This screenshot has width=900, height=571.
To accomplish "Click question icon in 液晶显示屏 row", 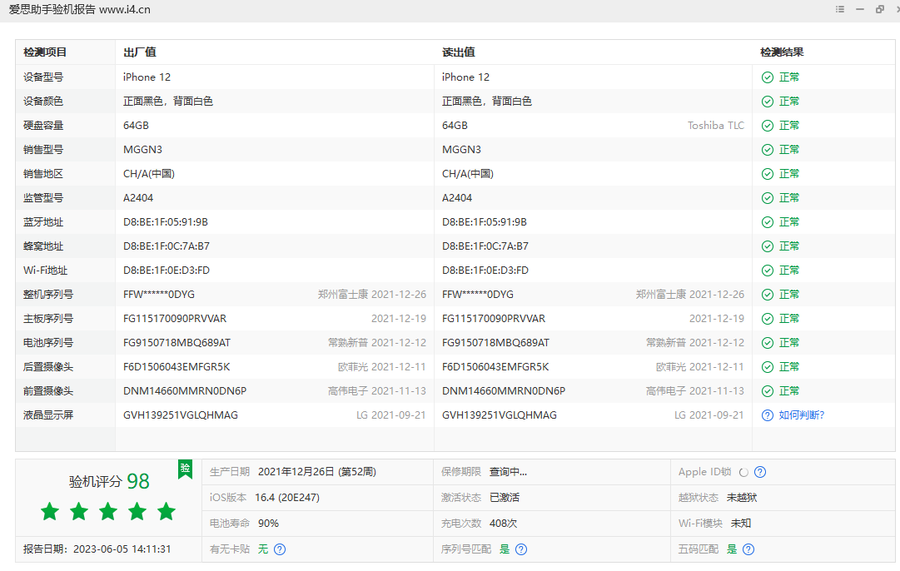I will (767, 415).
